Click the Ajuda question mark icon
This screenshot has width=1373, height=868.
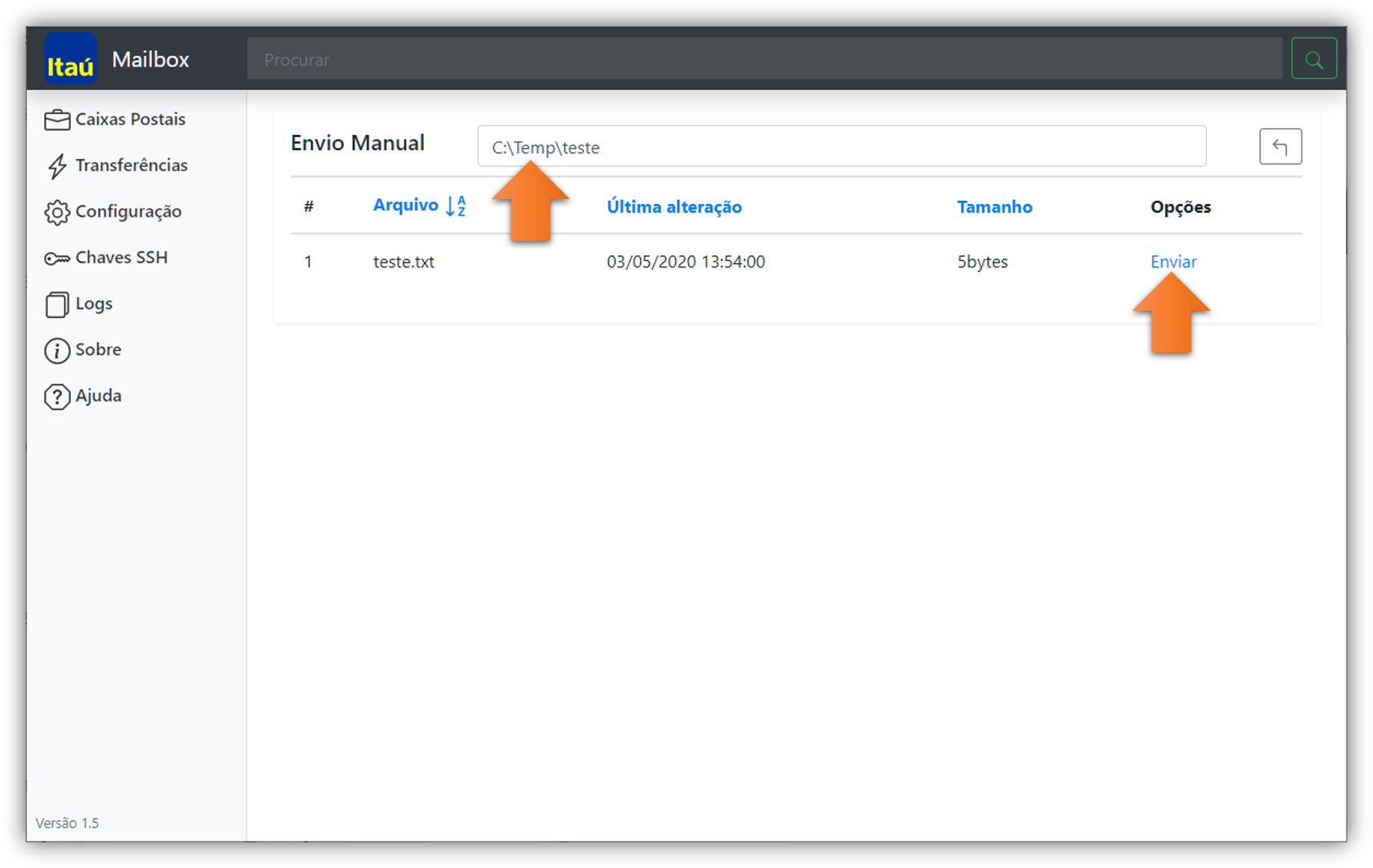[x=57, y=397]
